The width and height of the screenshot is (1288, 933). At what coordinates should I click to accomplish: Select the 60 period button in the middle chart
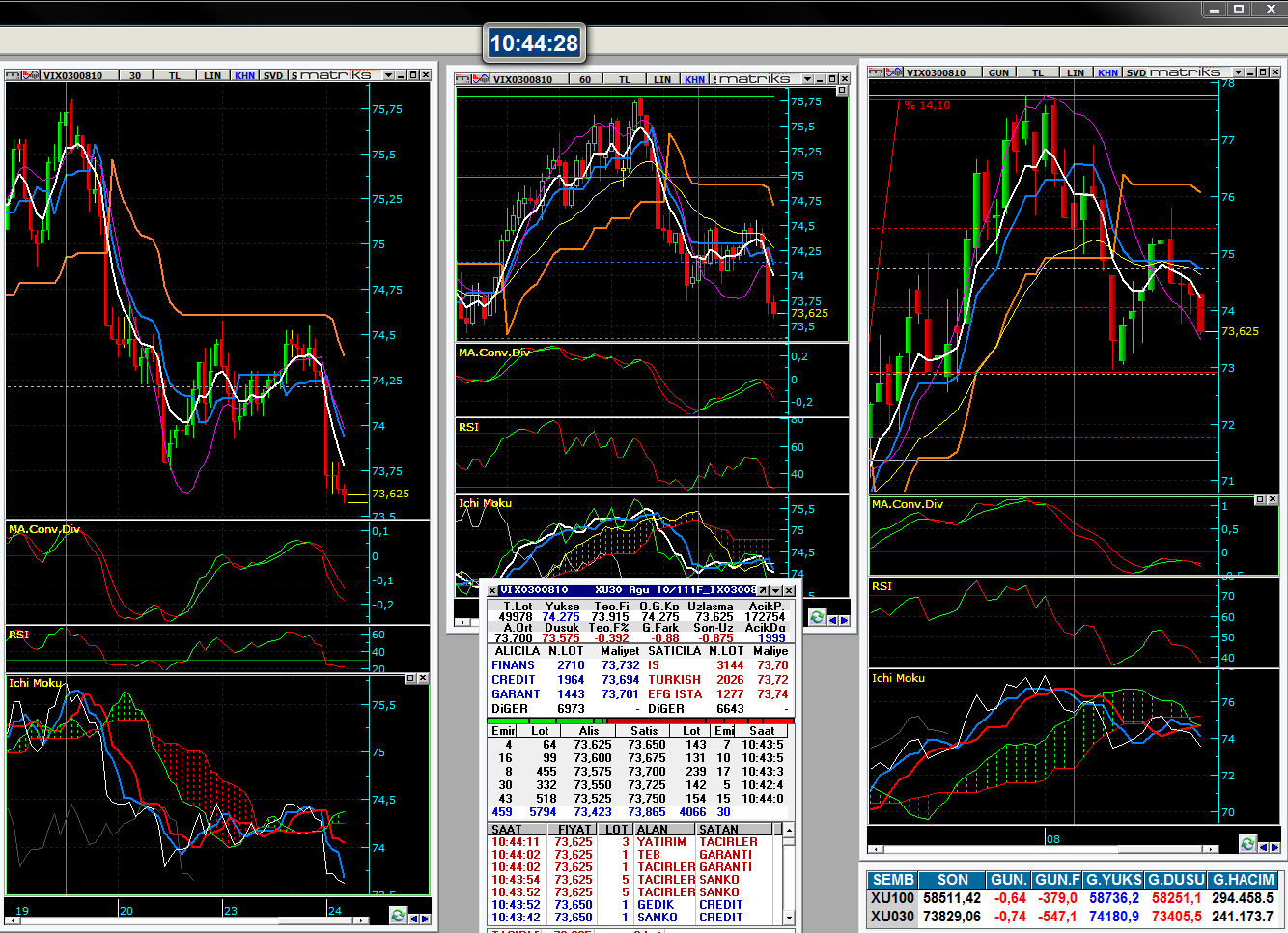coord(585,79)
